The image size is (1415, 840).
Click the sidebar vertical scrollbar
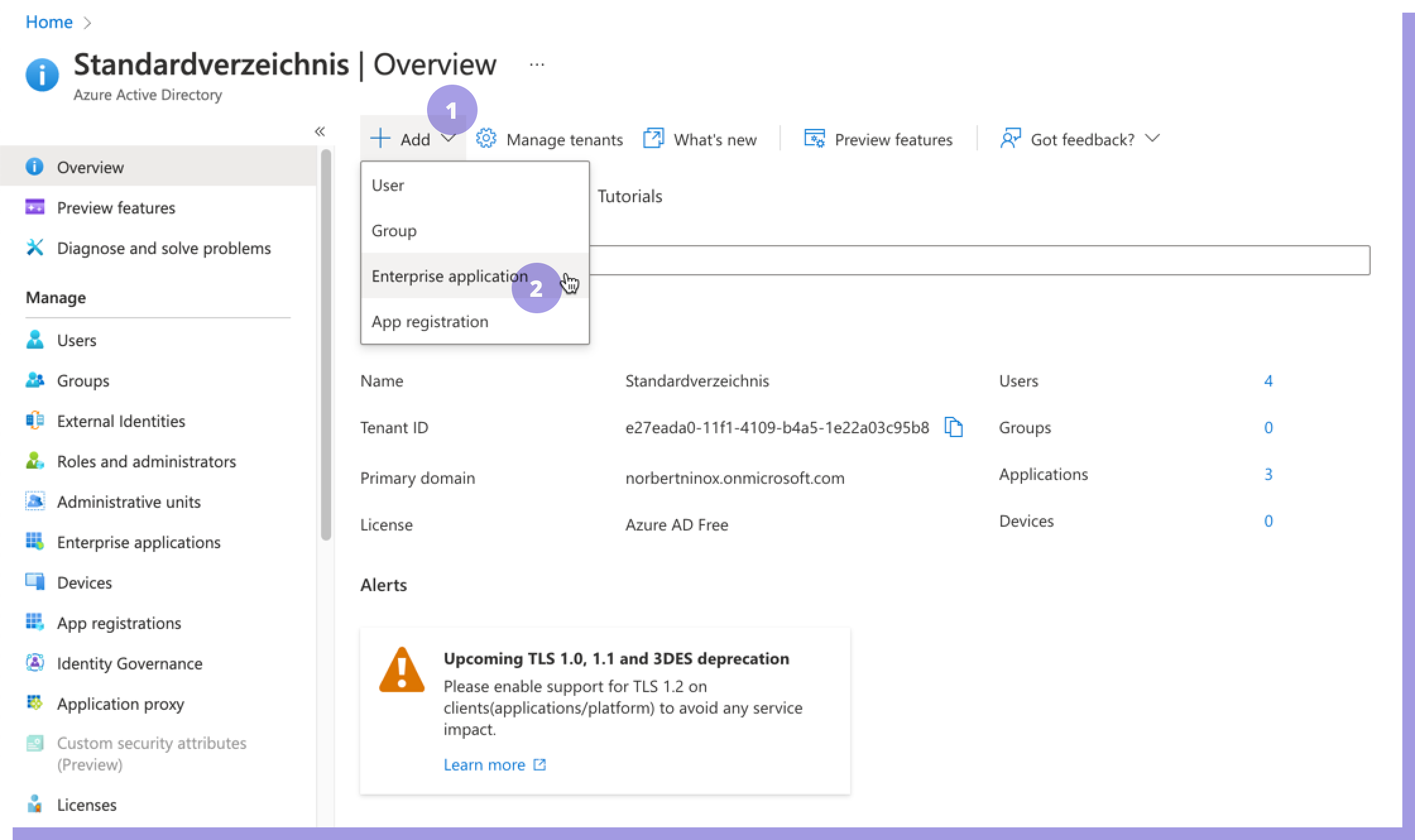tap(326, 345)
